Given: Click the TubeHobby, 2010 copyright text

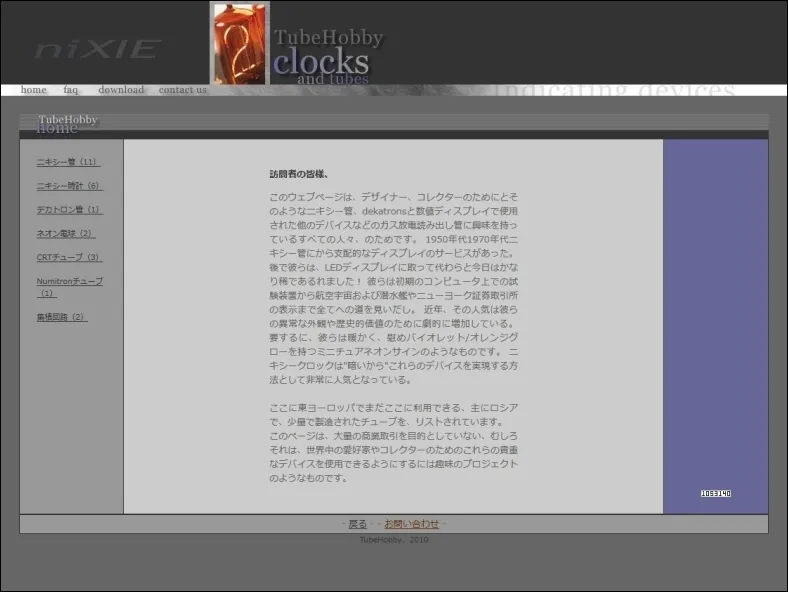Looking at the screenshot, I should point(394,540).
